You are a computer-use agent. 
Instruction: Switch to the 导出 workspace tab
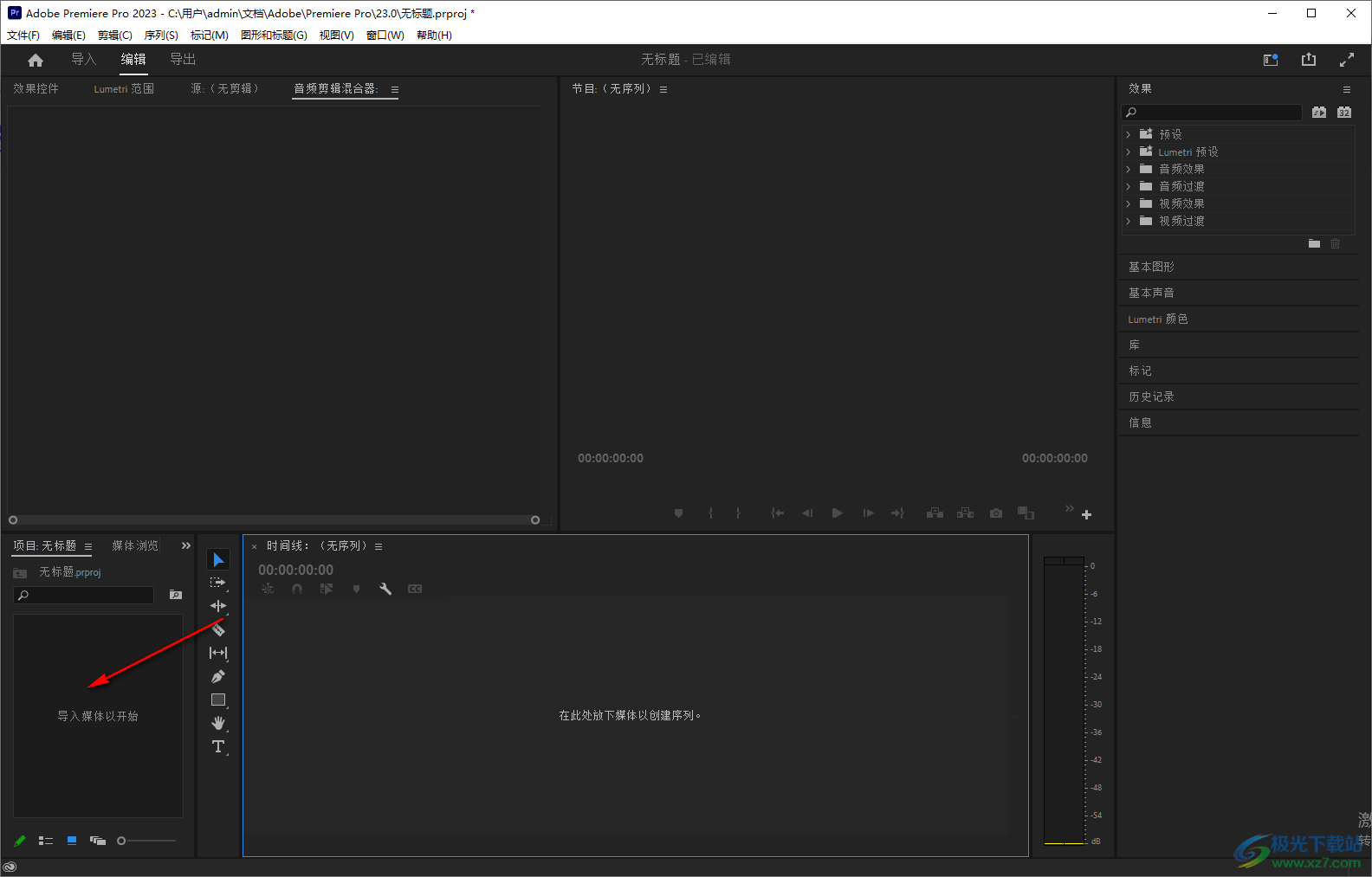point(183,59)
